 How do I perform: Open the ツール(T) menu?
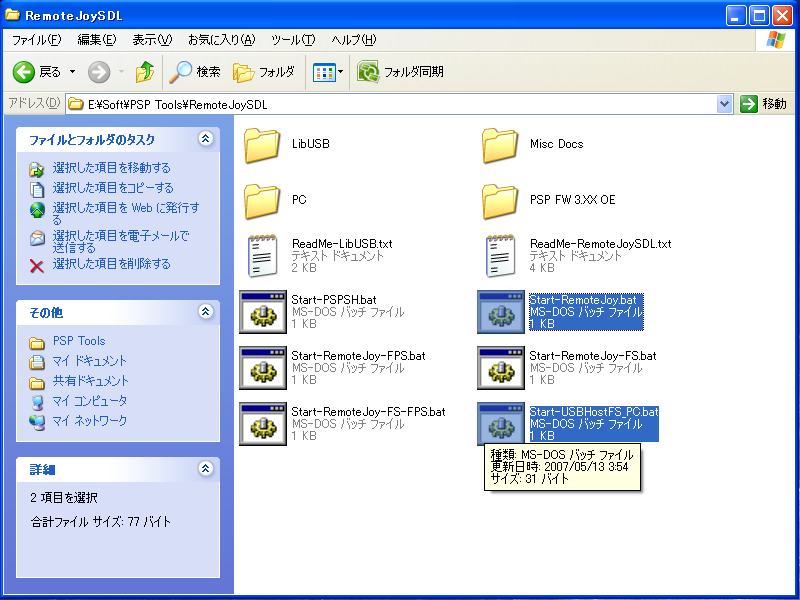click(293, 40)
